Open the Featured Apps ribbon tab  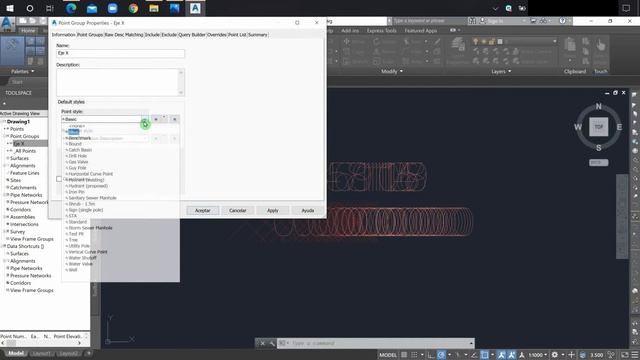pos(420,31)
